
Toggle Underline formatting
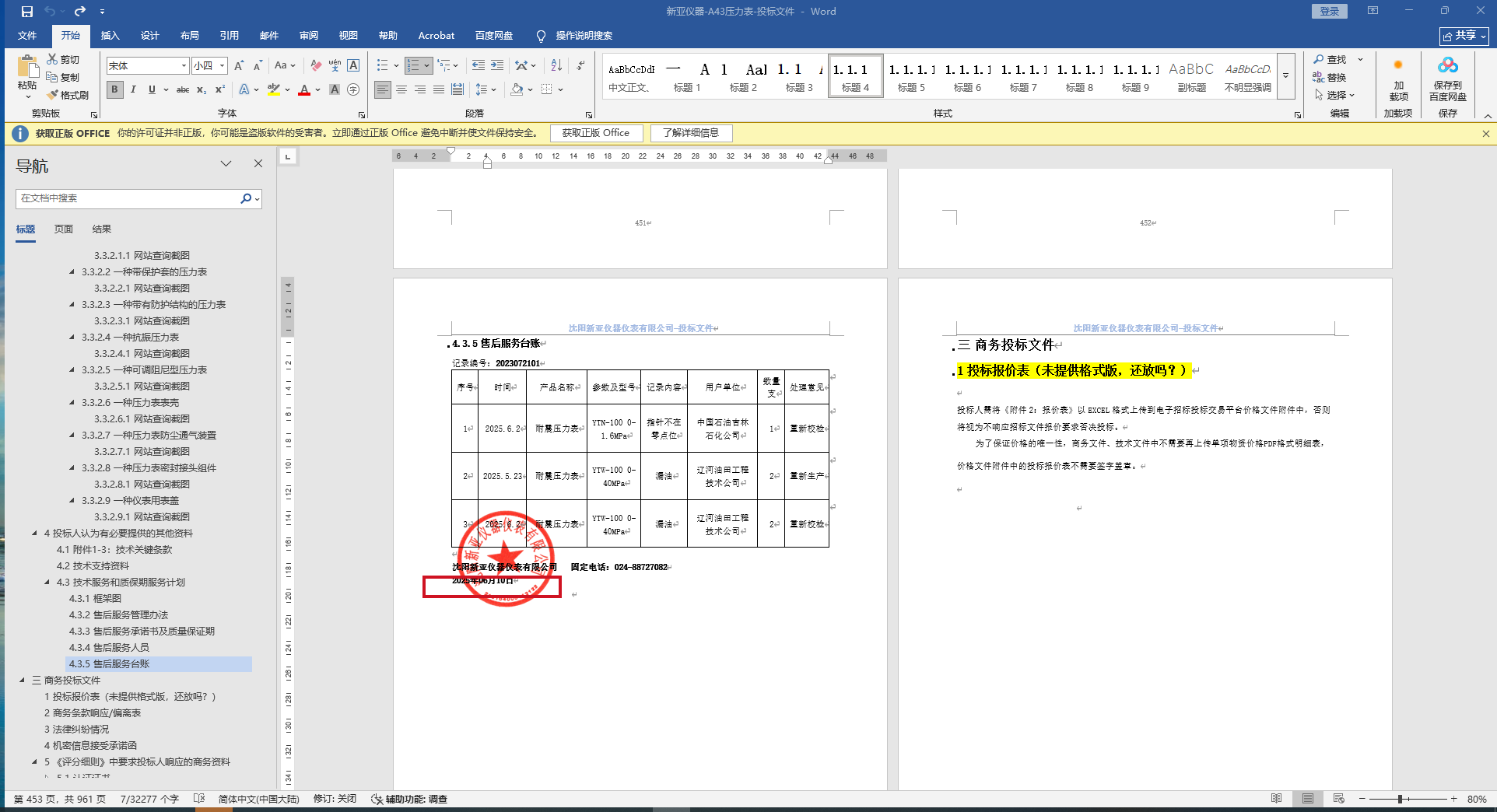coord(152,89)
